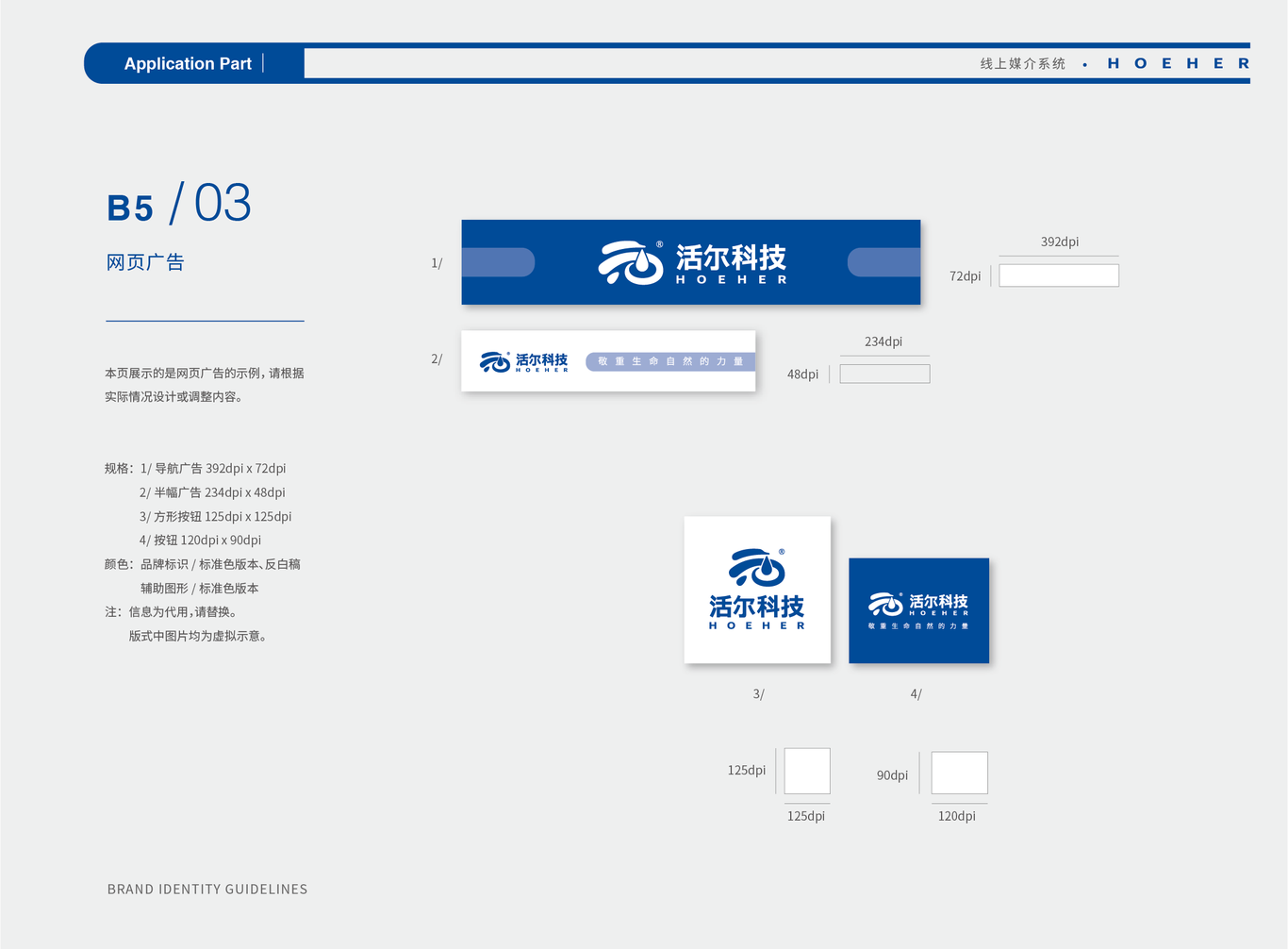Viewport: 1288px width, 949px height.
Task: Click the 2/ number beside half-width banner
Action: pos(437,359)
